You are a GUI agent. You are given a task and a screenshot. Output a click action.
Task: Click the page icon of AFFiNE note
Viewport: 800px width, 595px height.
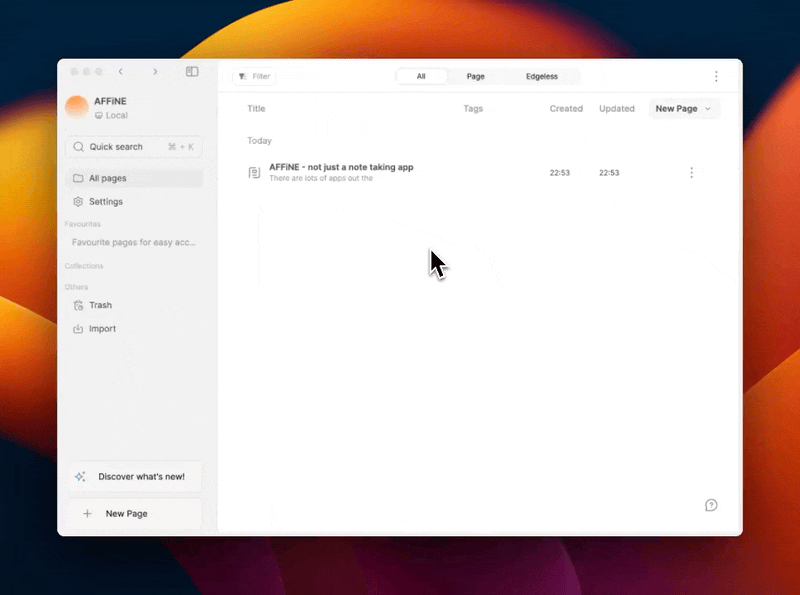(254, 172)
